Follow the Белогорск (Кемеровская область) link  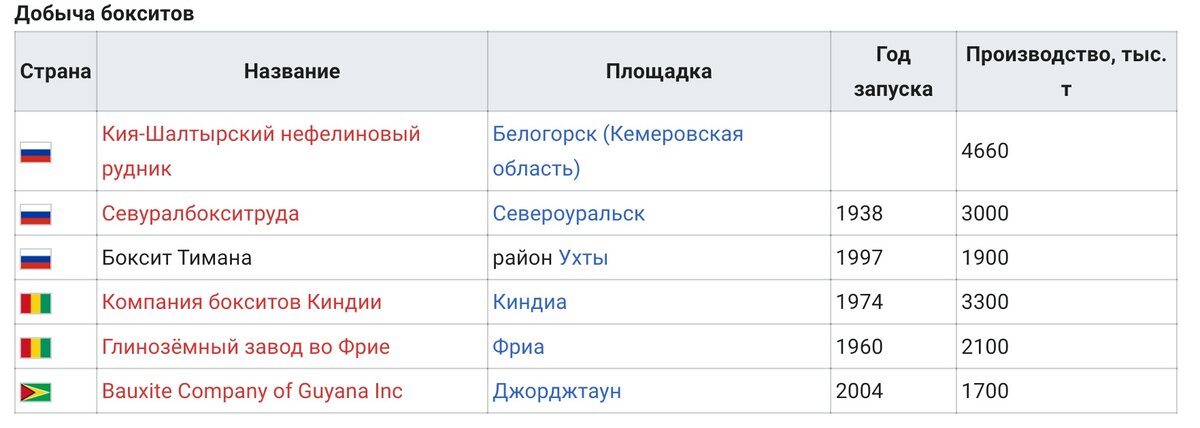(x=618, y=151)
